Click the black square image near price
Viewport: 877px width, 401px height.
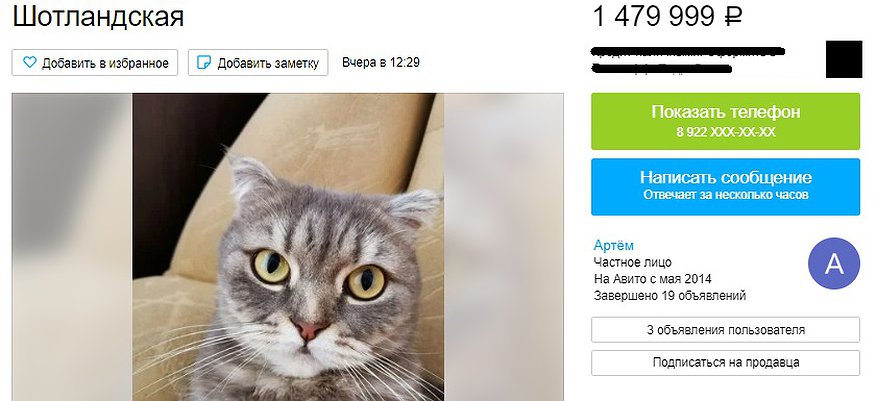[844, 59]
